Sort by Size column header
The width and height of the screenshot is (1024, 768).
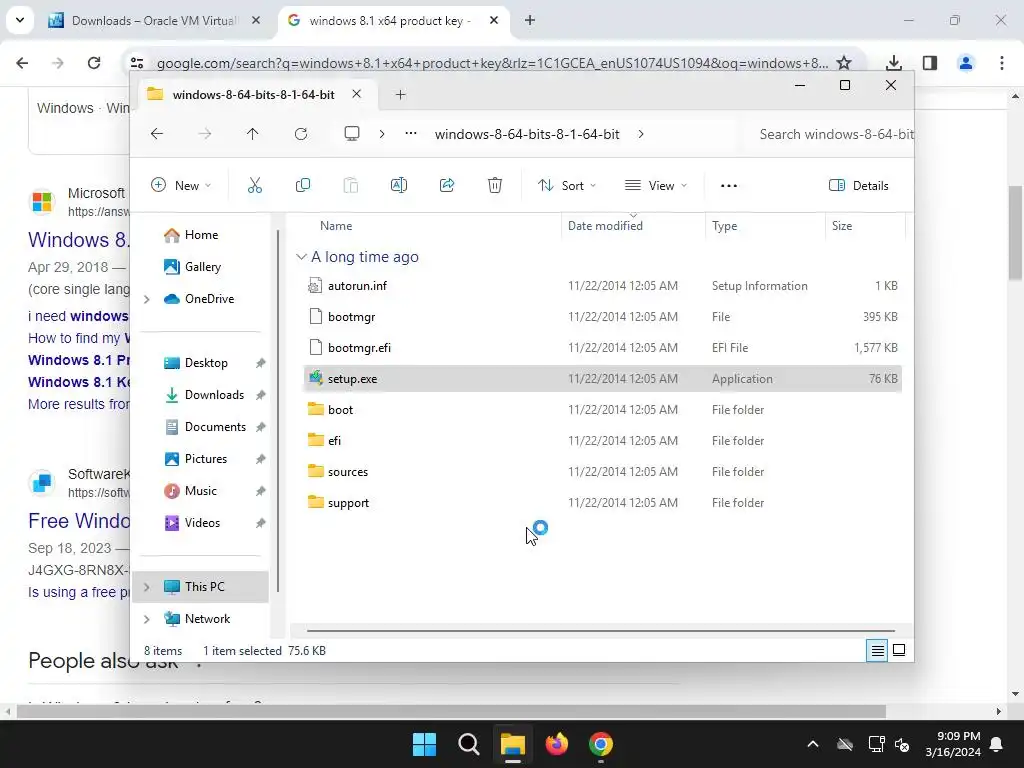tap(842, 226)
